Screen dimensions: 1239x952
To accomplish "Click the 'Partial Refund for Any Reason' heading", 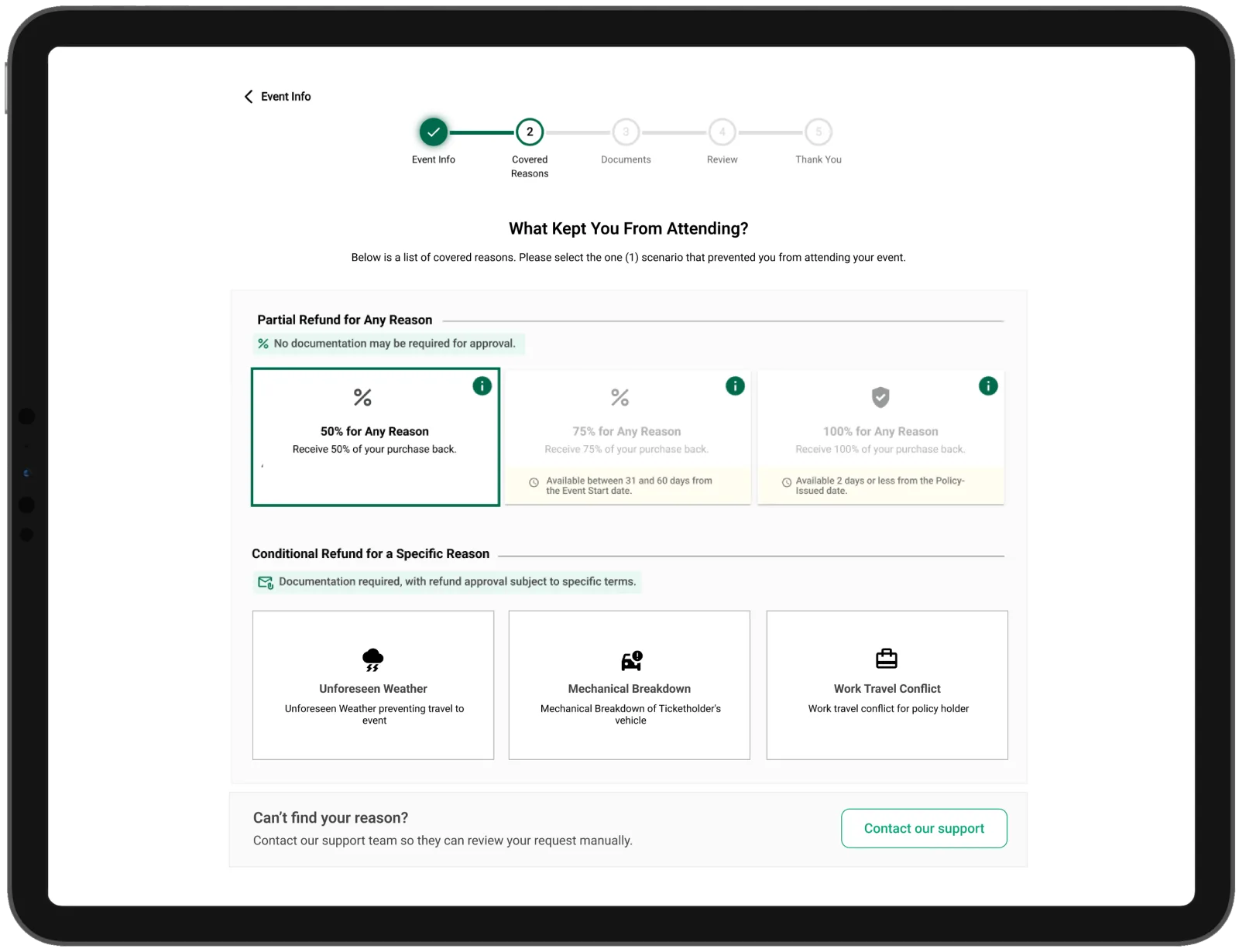I will pyautogui.click(x=345, y=320).
